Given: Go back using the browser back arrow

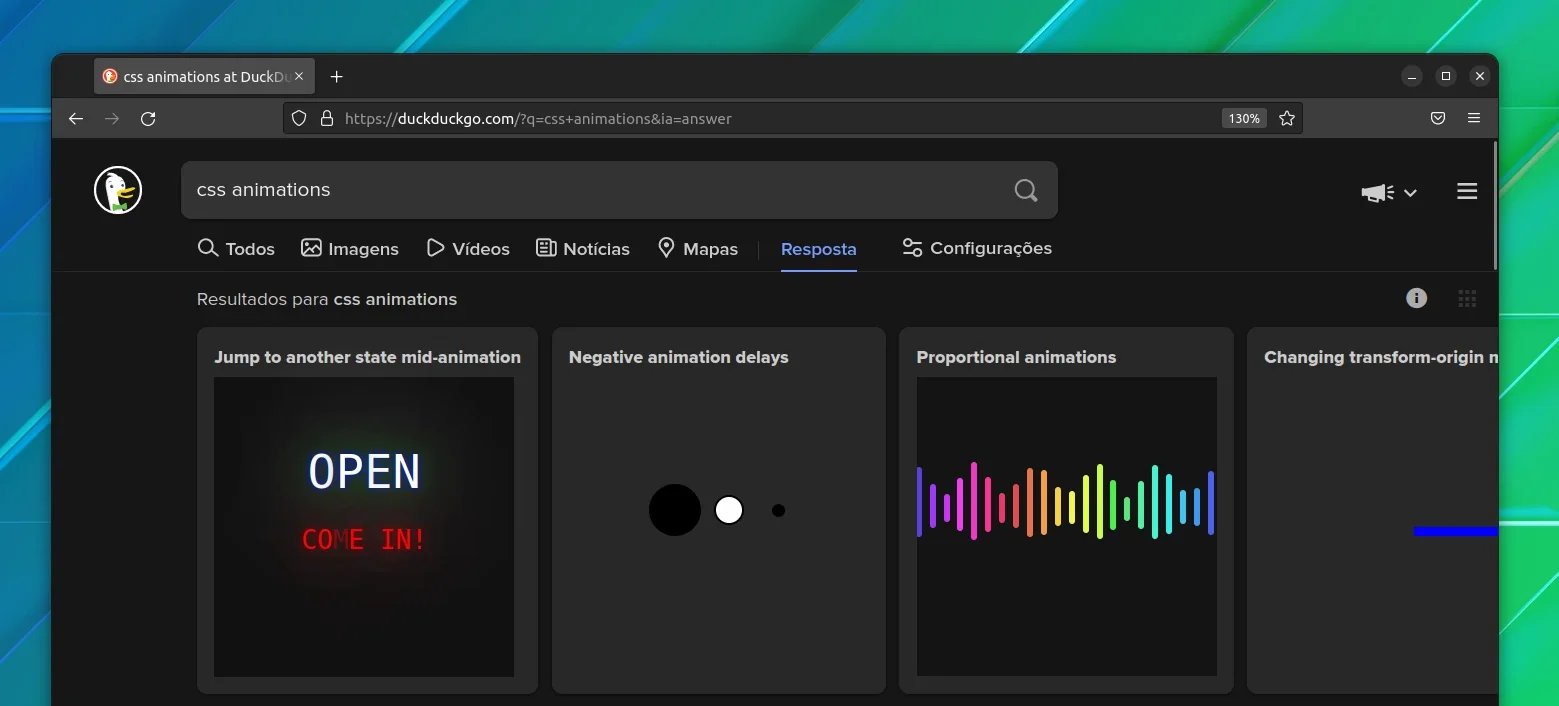Looking at the screenshot, I should (76, 119).
